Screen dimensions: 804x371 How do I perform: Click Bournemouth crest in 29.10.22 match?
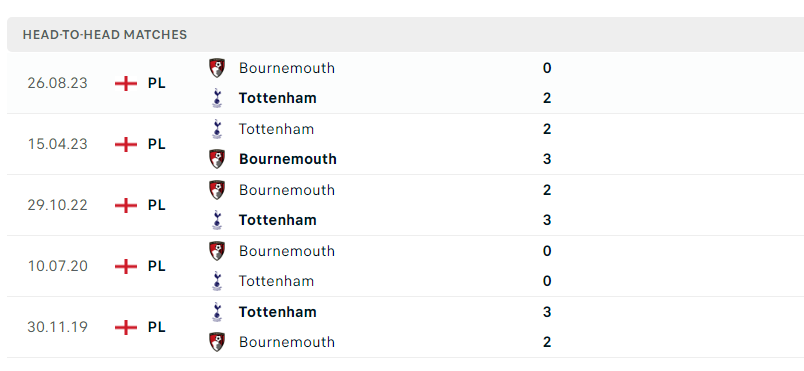[217, 190]
